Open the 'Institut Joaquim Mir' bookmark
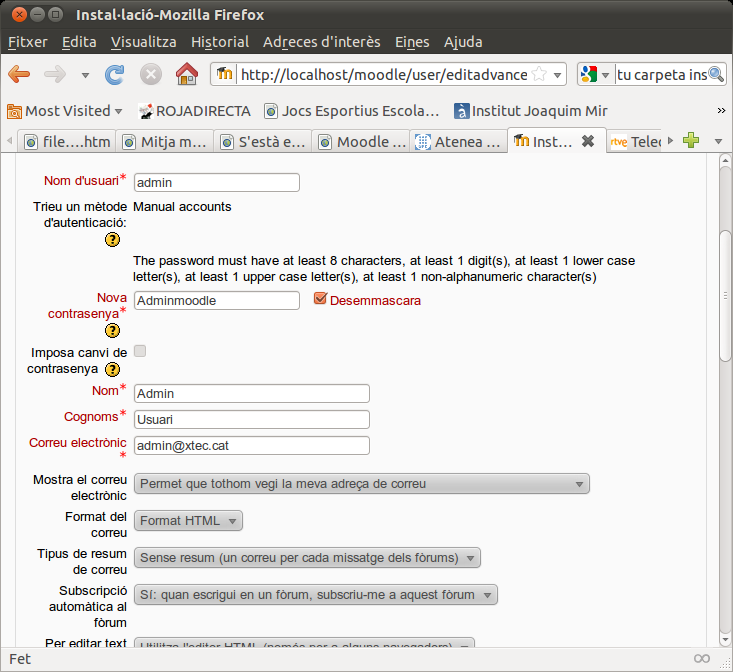The height and width of the screenshot is (672, 733). 530,111
